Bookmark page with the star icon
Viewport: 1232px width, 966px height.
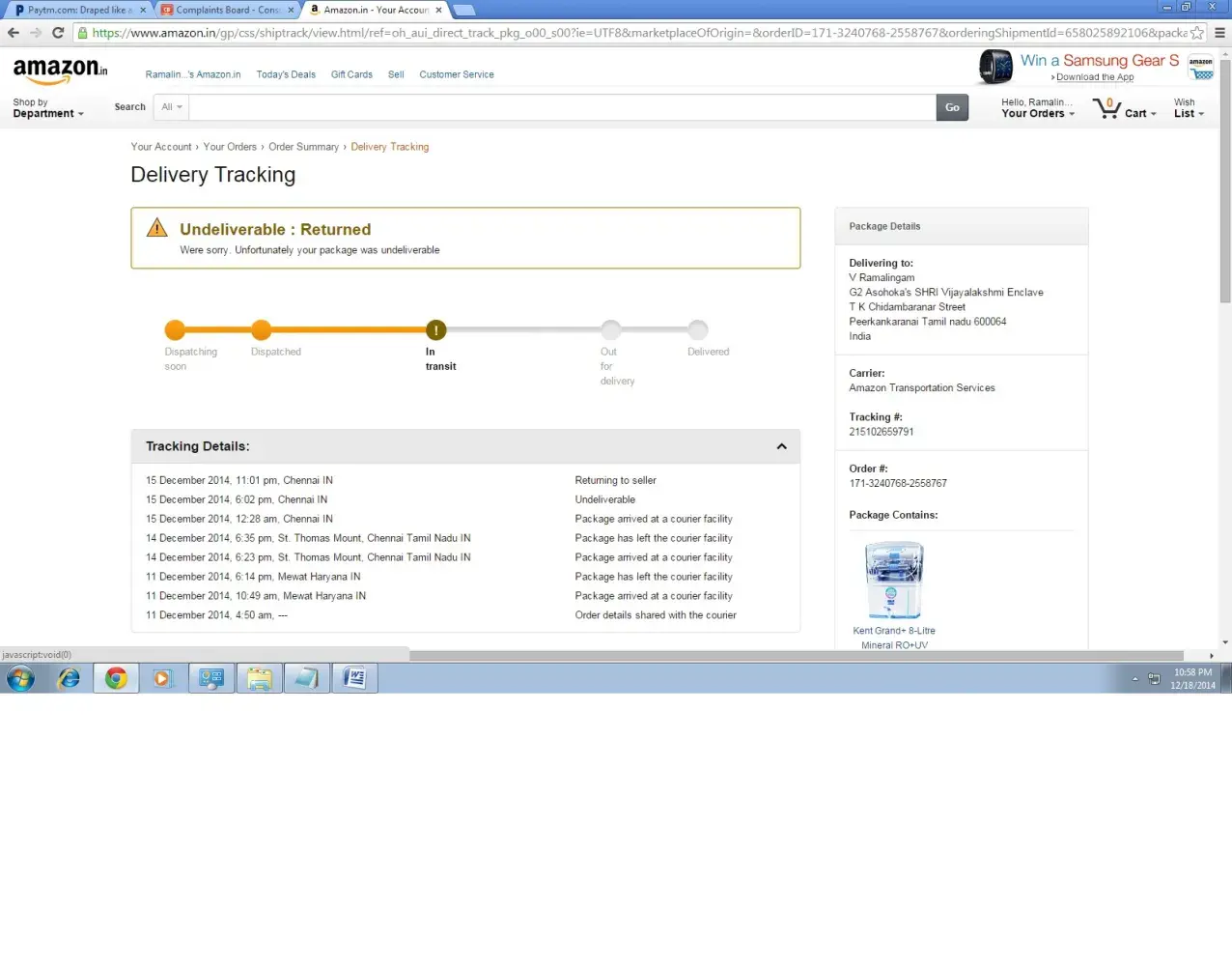[x=1197, y=33]
